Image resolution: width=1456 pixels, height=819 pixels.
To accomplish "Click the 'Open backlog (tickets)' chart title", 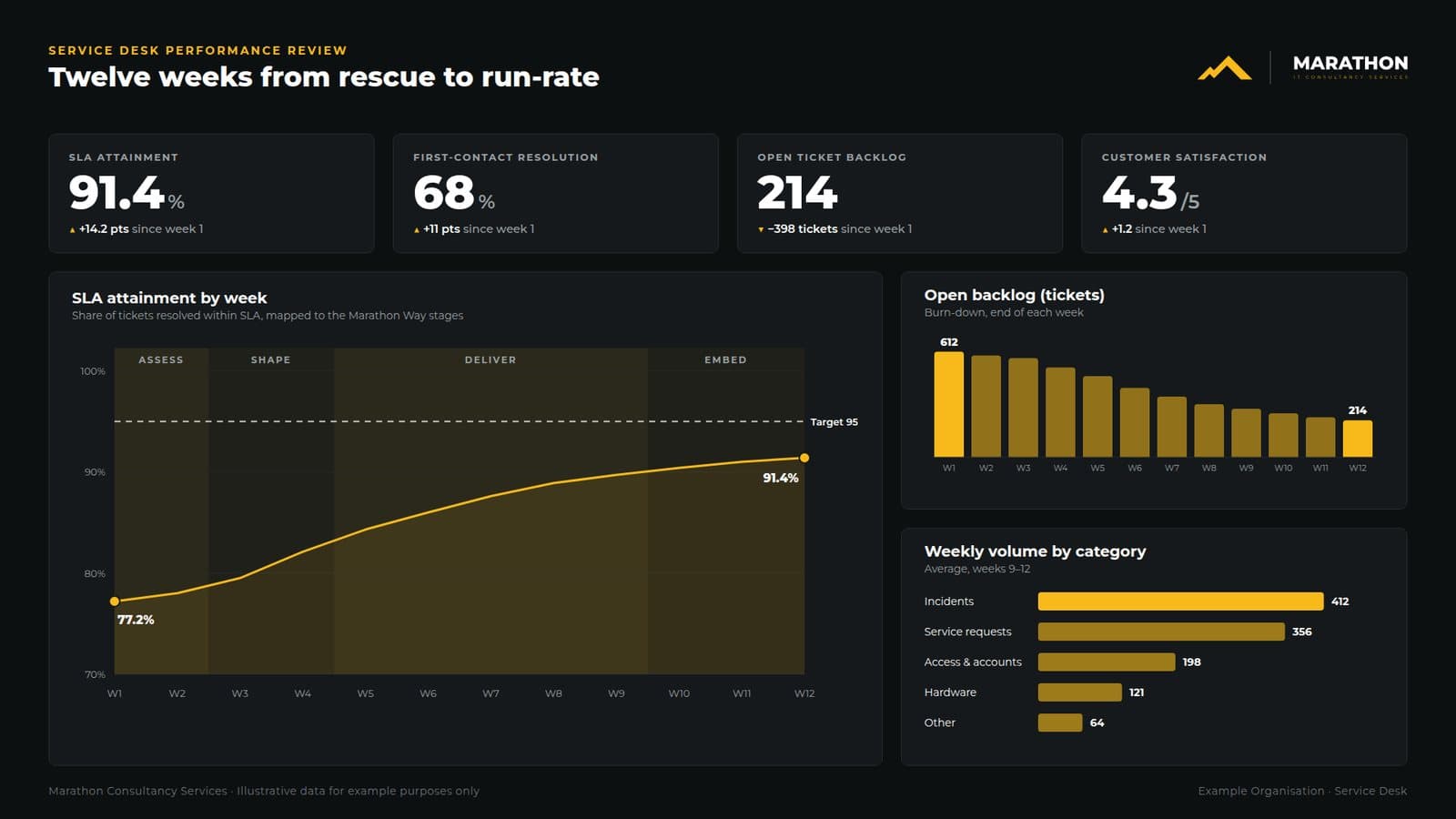I will (1015, 295).
